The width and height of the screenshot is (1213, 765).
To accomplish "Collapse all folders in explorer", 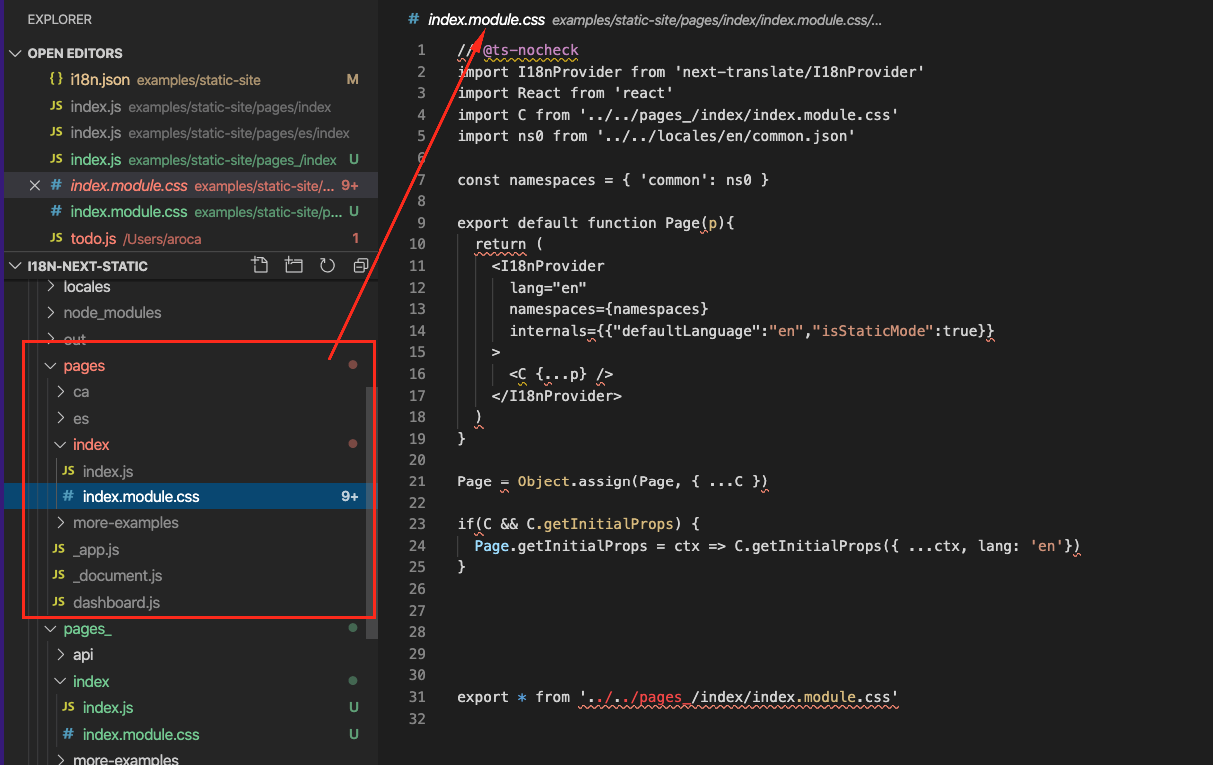I will (361, 266).
